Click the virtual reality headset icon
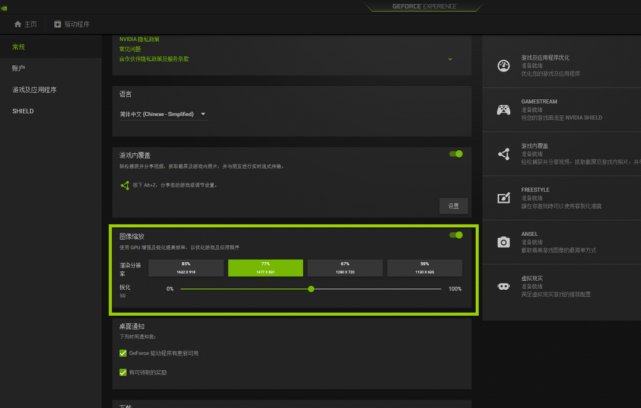Viewport: 641px width, 408px height. point(504,286)
